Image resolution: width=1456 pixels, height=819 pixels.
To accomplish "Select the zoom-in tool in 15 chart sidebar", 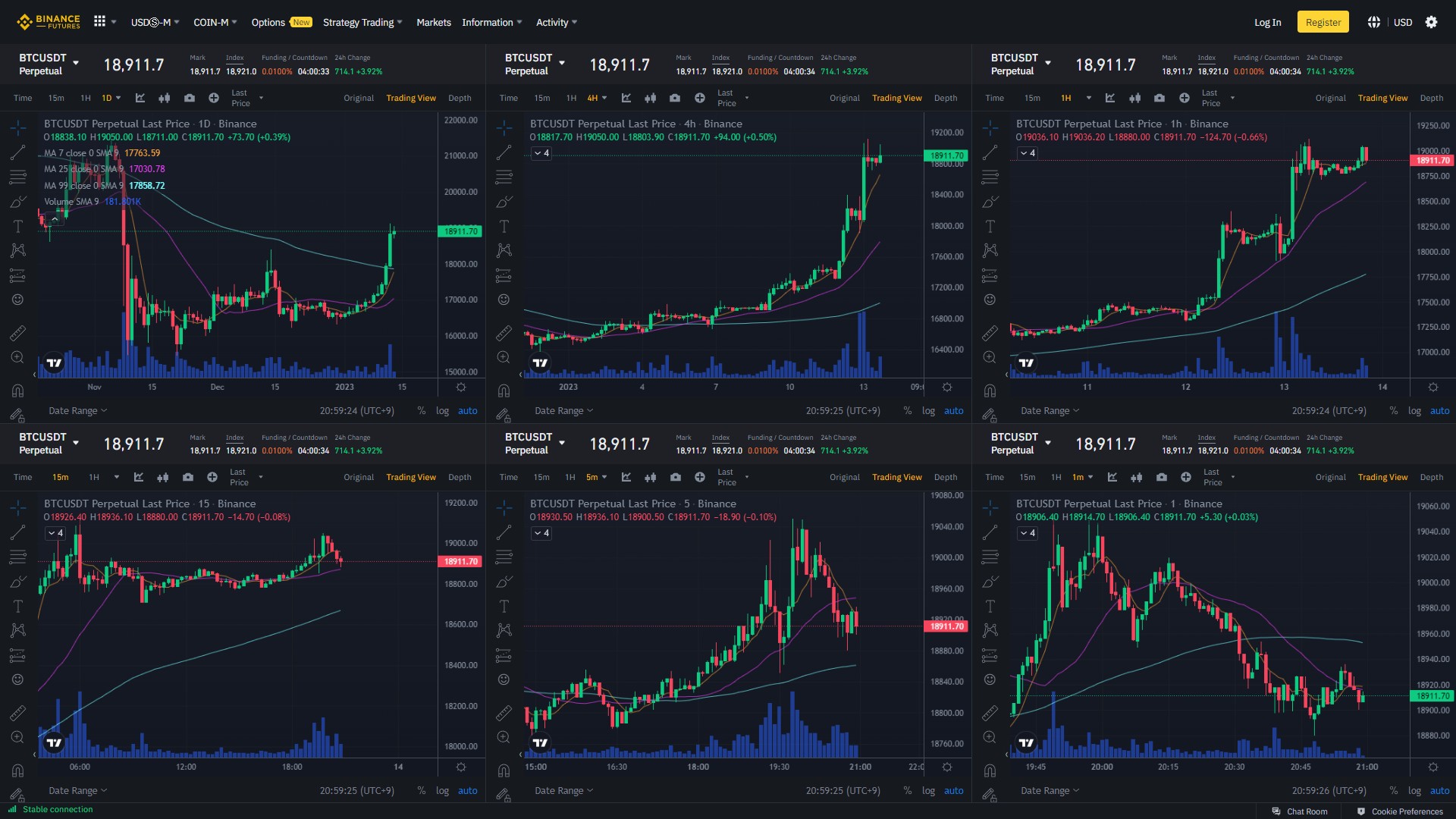I will pos(18,737).
